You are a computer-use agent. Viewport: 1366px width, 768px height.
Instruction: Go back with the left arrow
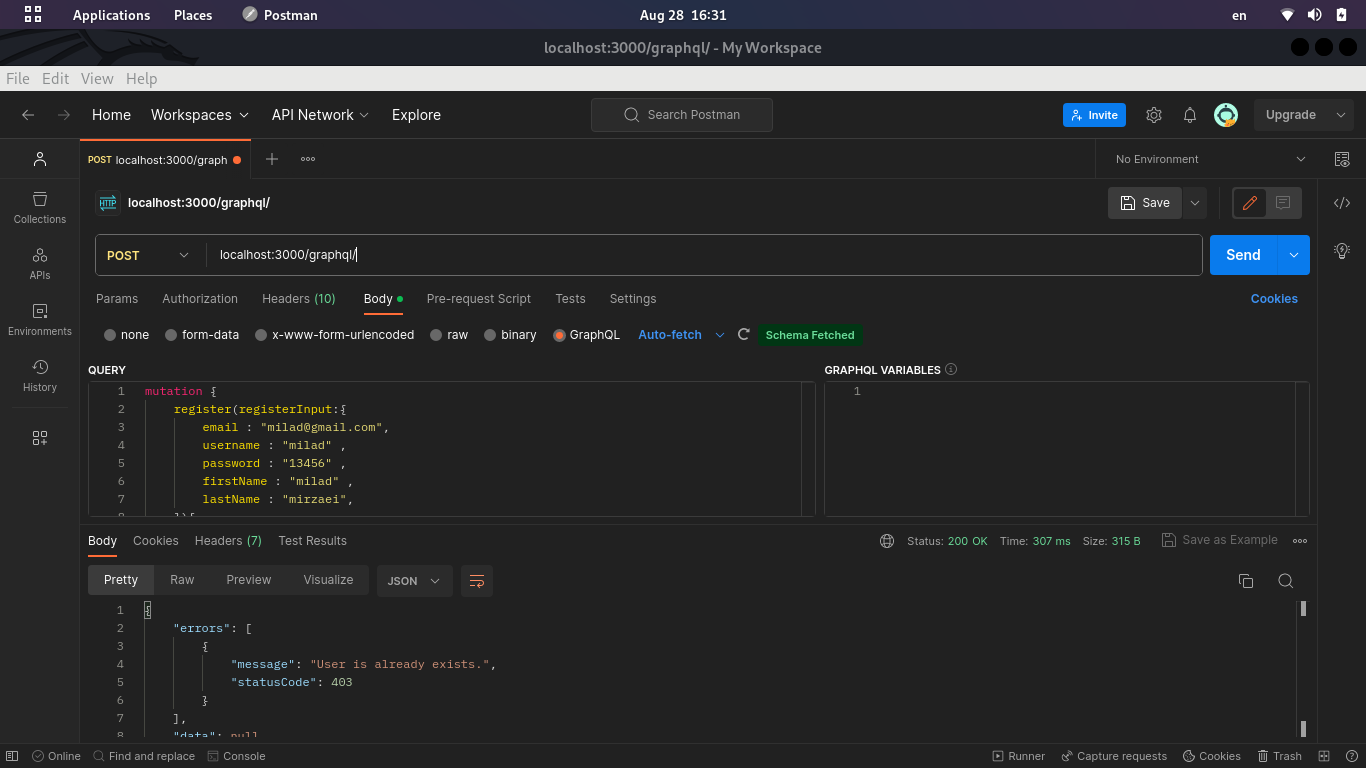[x=28, y=115]
